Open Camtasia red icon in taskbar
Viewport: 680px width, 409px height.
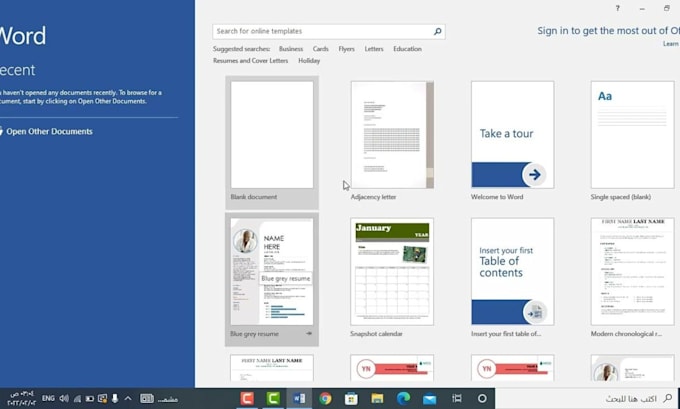click(x=247, y=398)
